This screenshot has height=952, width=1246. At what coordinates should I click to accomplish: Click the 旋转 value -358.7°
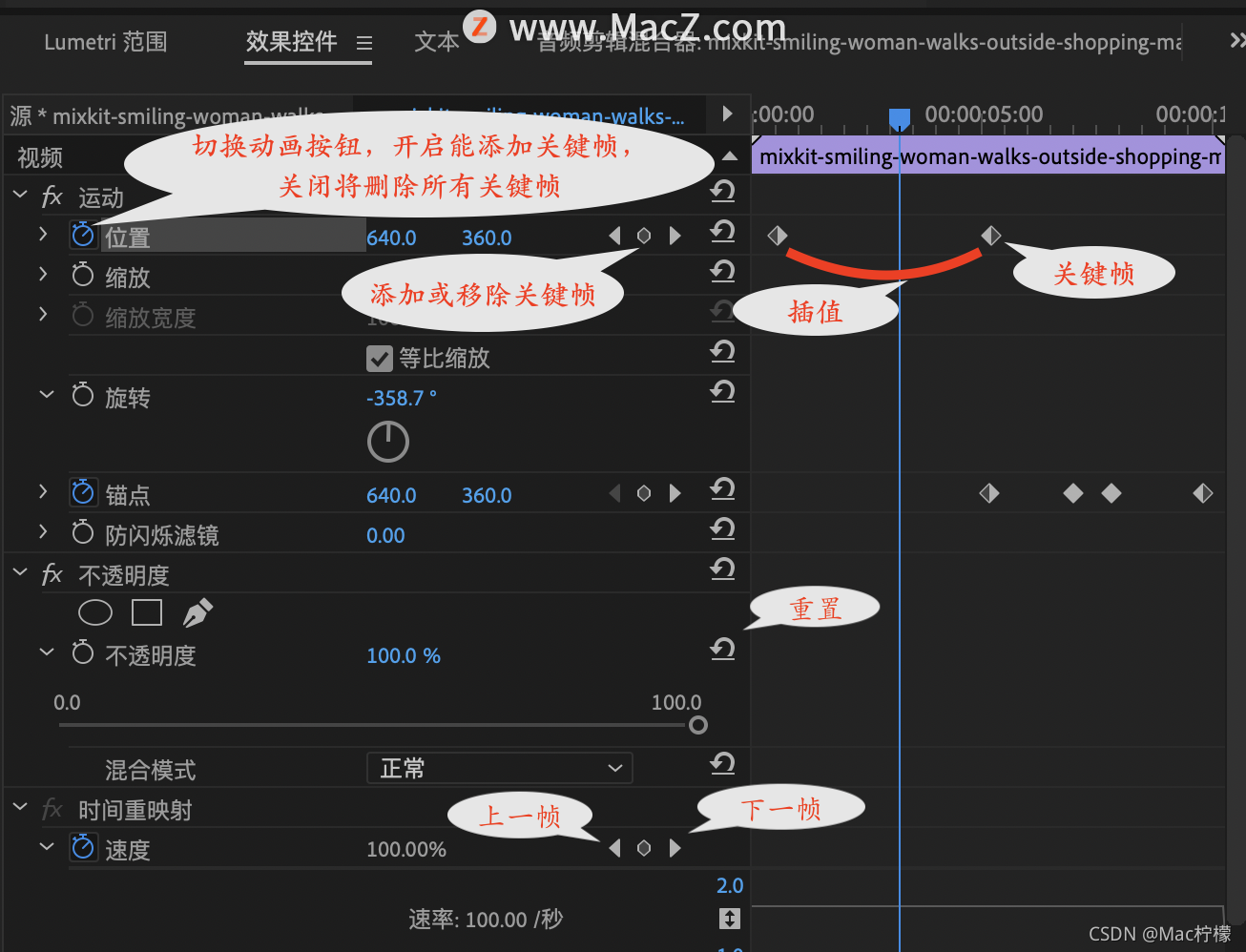(x=402, y=398)
